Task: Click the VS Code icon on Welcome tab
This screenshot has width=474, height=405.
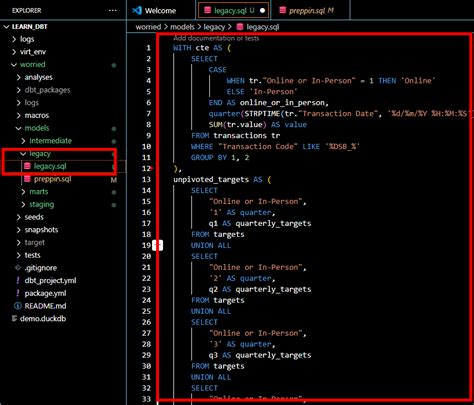Action: tap(137, 10)
